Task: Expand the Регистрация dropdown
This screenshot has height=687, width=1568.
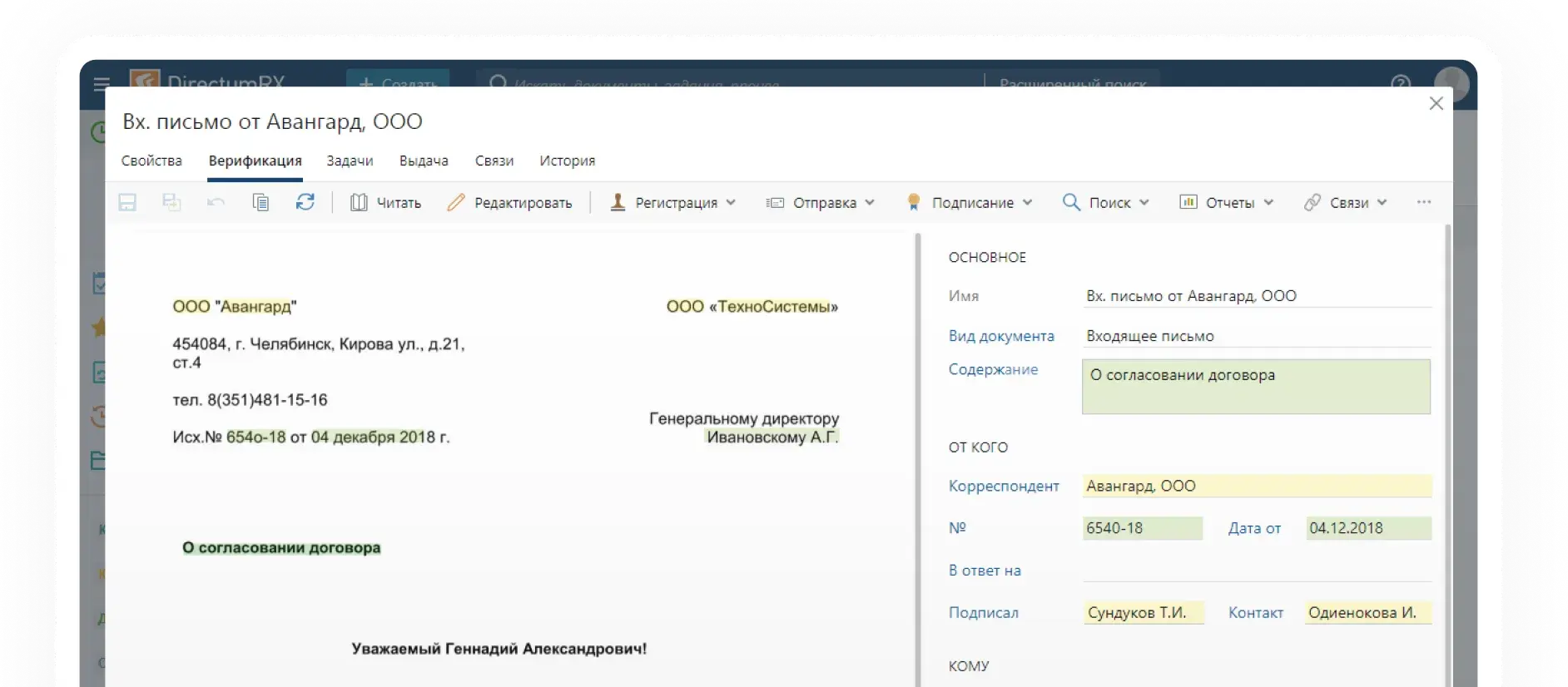Action: click(731, 202)
